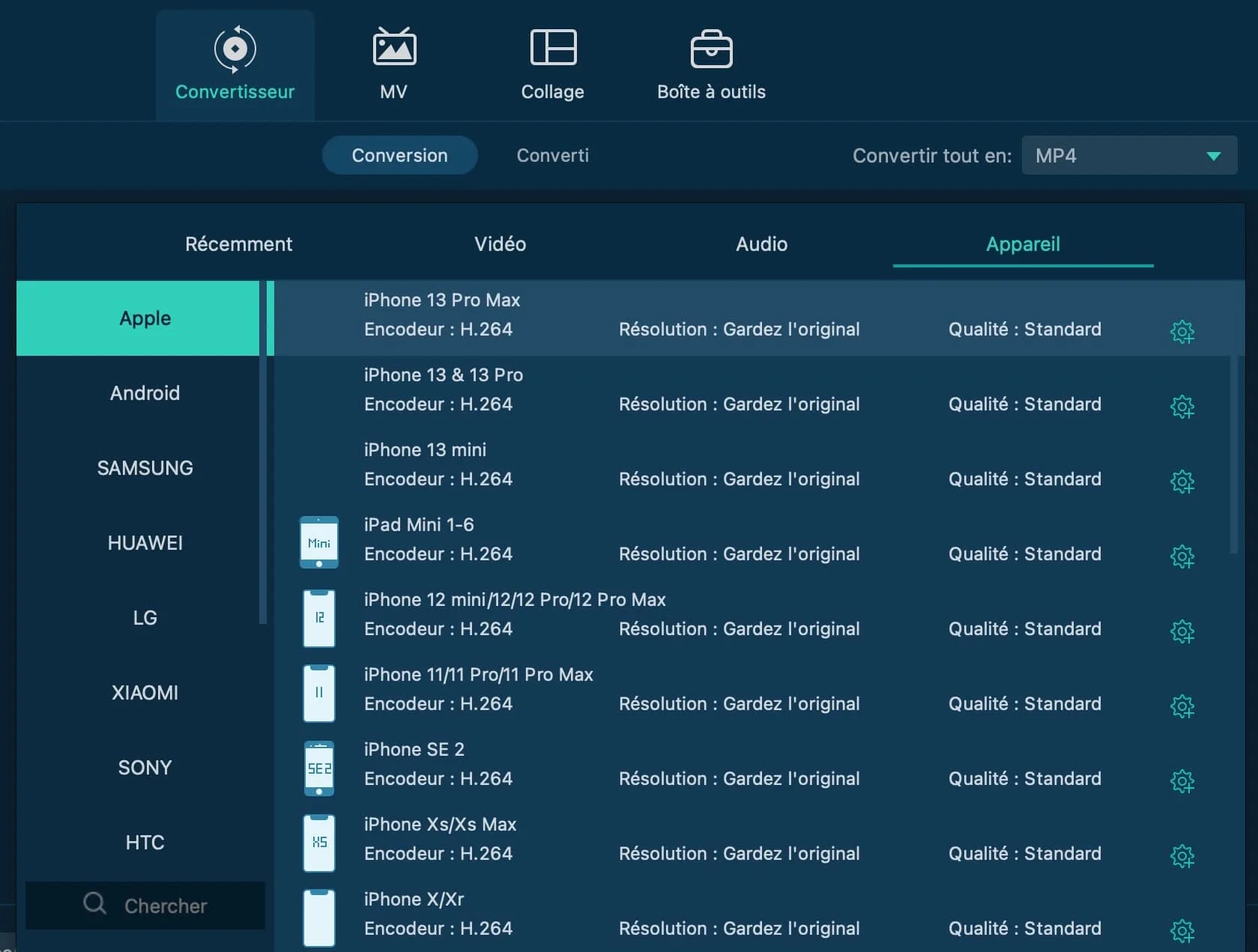
Task: Click the iPhone XS device icon
Action: point(319,843)
